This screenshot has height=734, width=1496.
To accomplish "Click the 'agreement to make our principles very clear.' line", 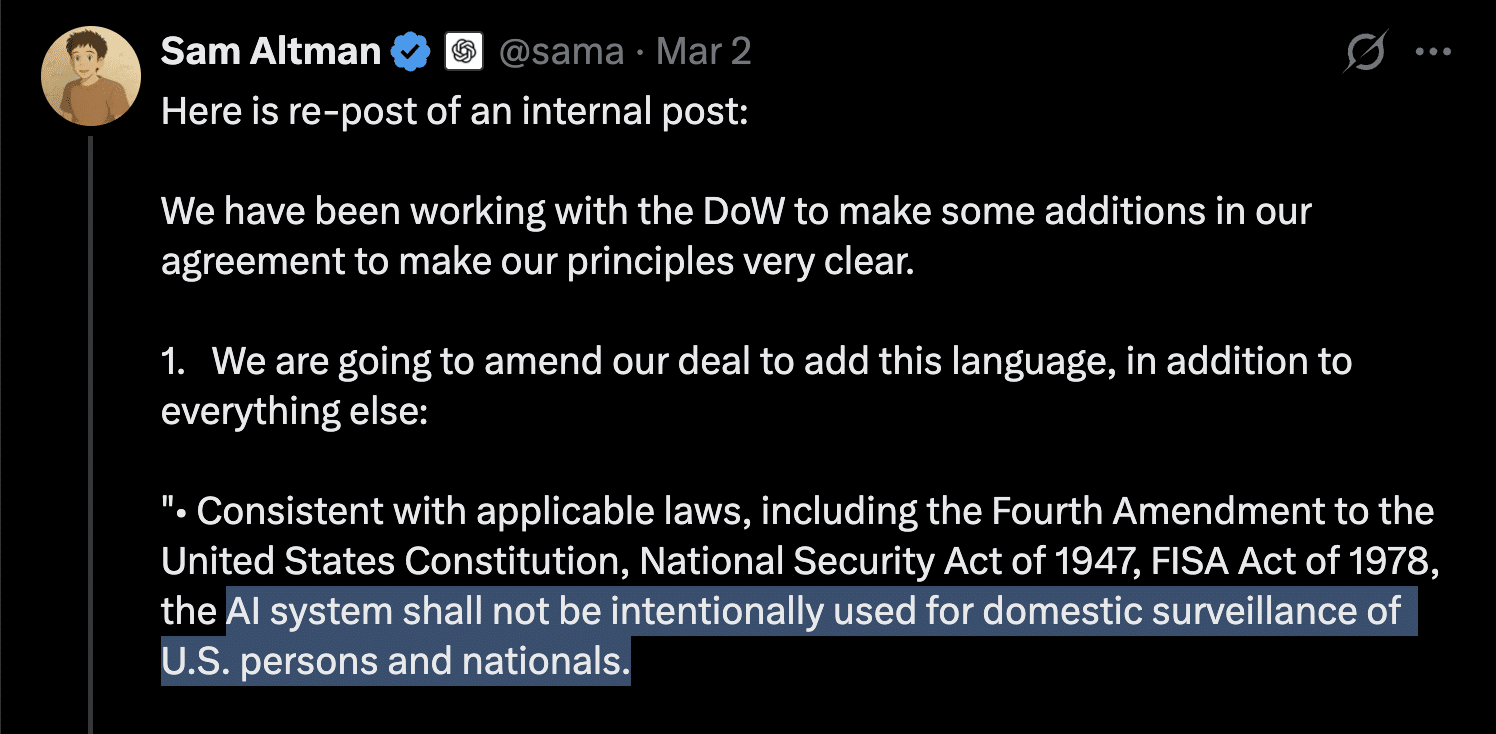I will 537,261.
